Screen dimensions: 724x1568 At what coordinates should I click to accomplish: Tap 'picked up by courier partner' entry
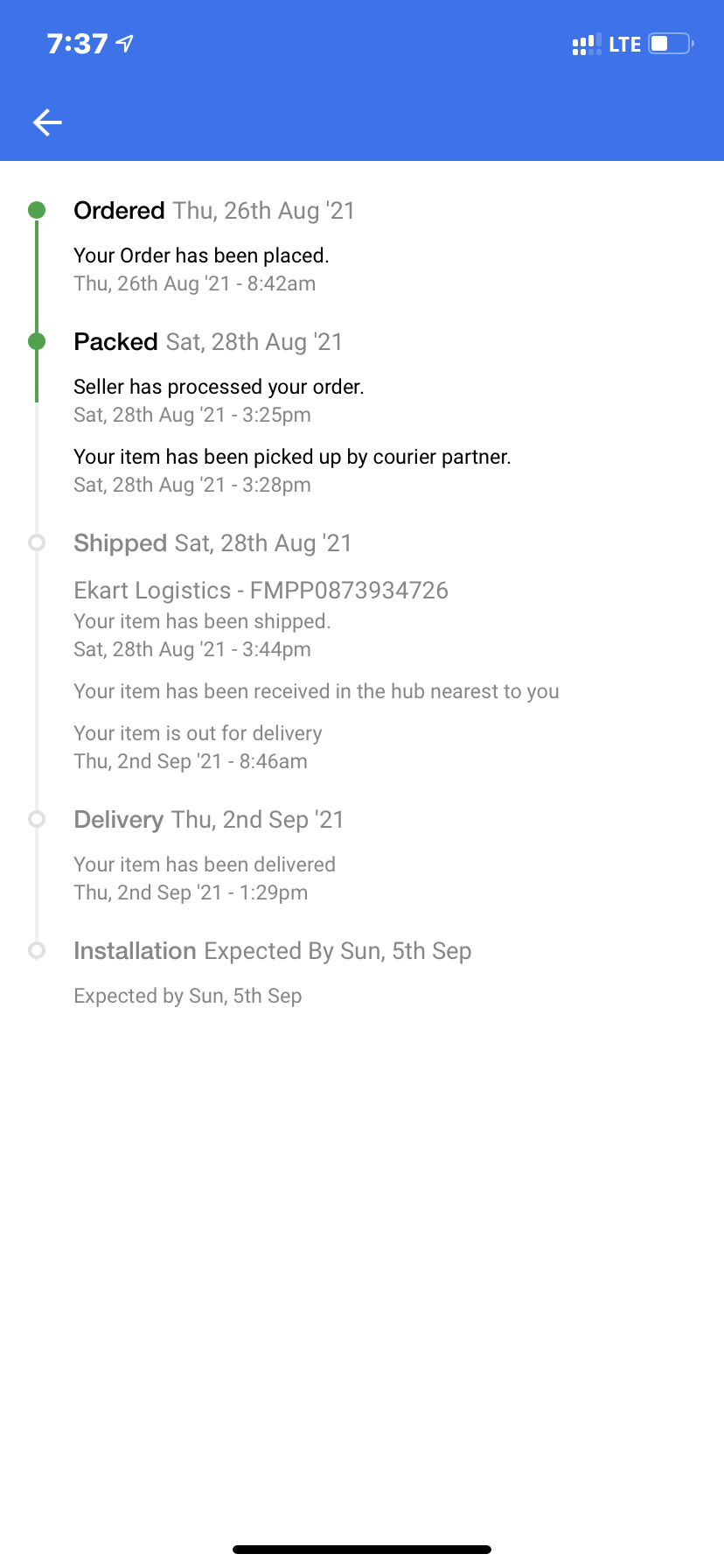click(x=292, y=457)
